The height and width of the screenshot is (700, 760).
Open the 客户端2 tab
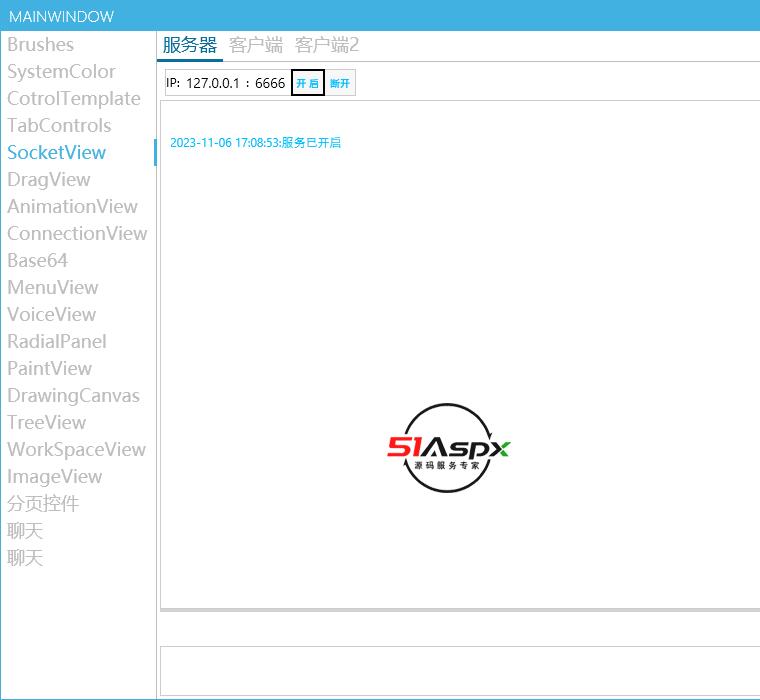pos(327,46)
